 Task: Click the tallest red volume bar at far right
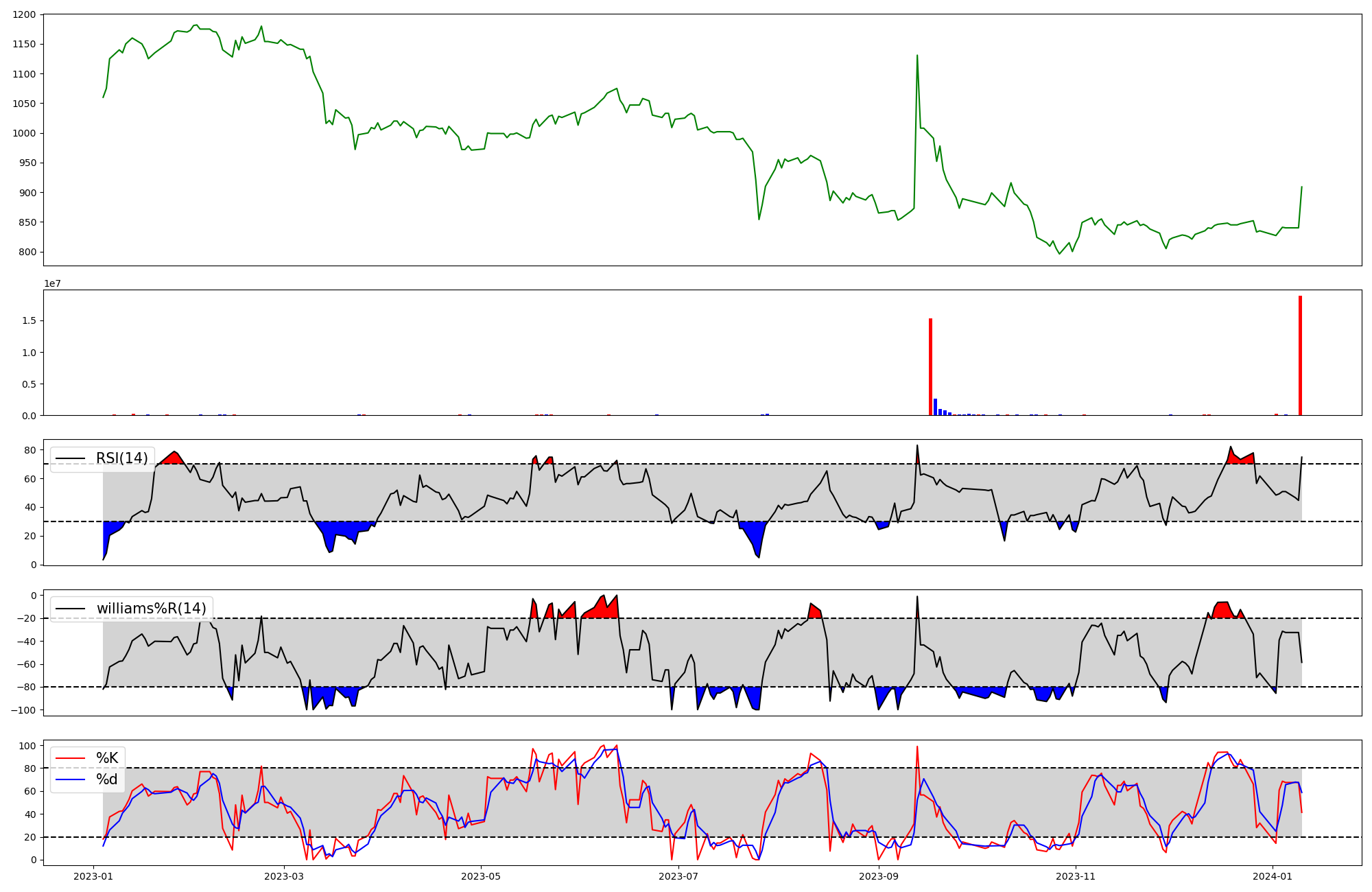click(x=1300, y=357)
